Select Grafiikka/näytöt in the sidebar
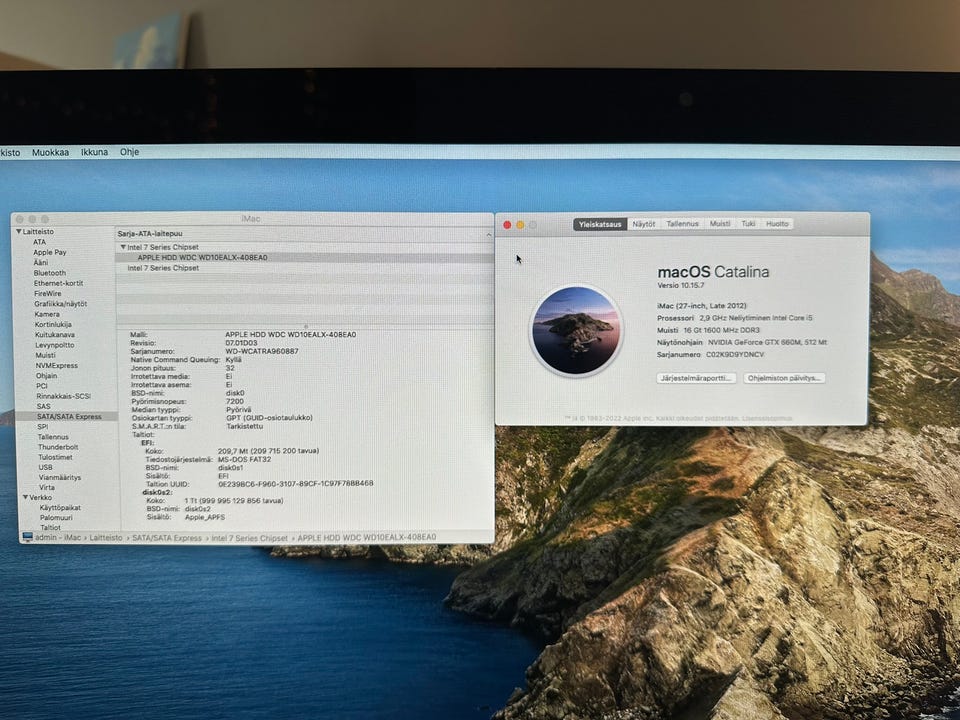 [x=61, y=304]
